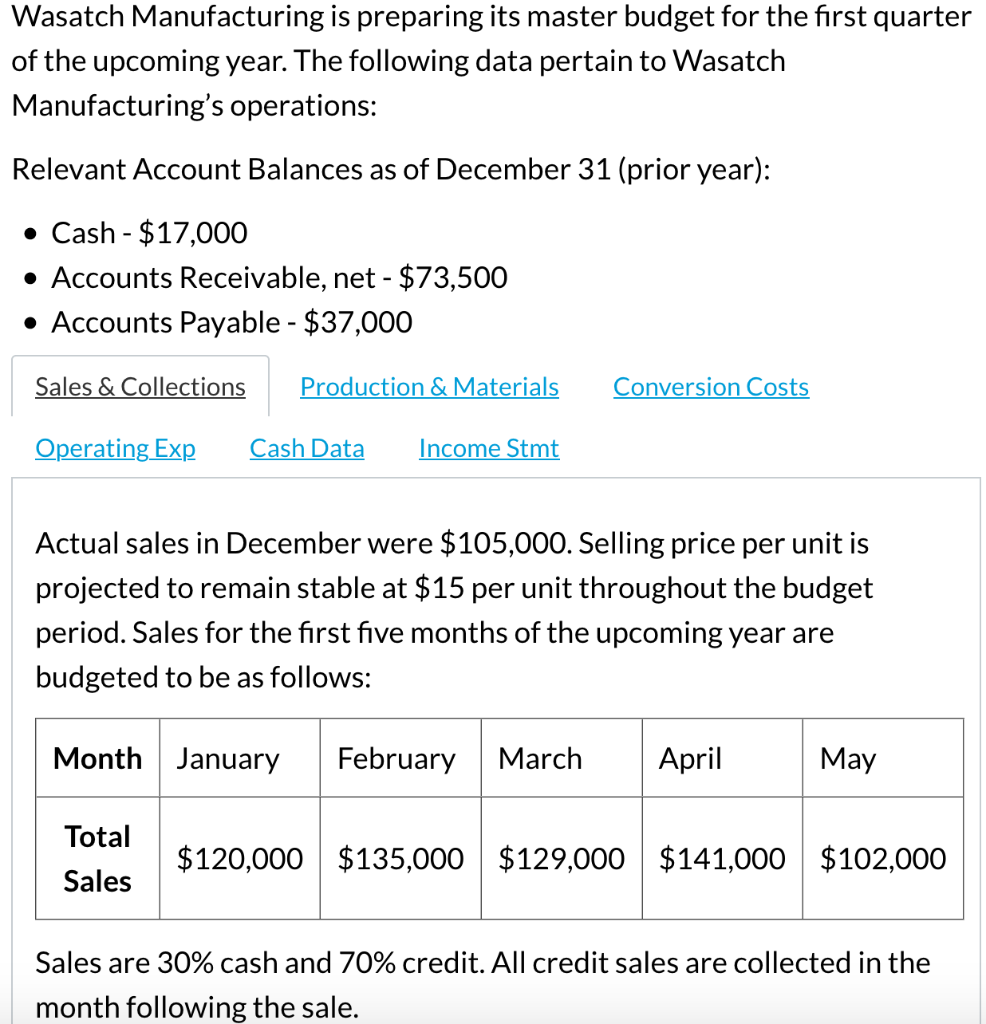
Task: Select the February column header
Action: [398, 758]
